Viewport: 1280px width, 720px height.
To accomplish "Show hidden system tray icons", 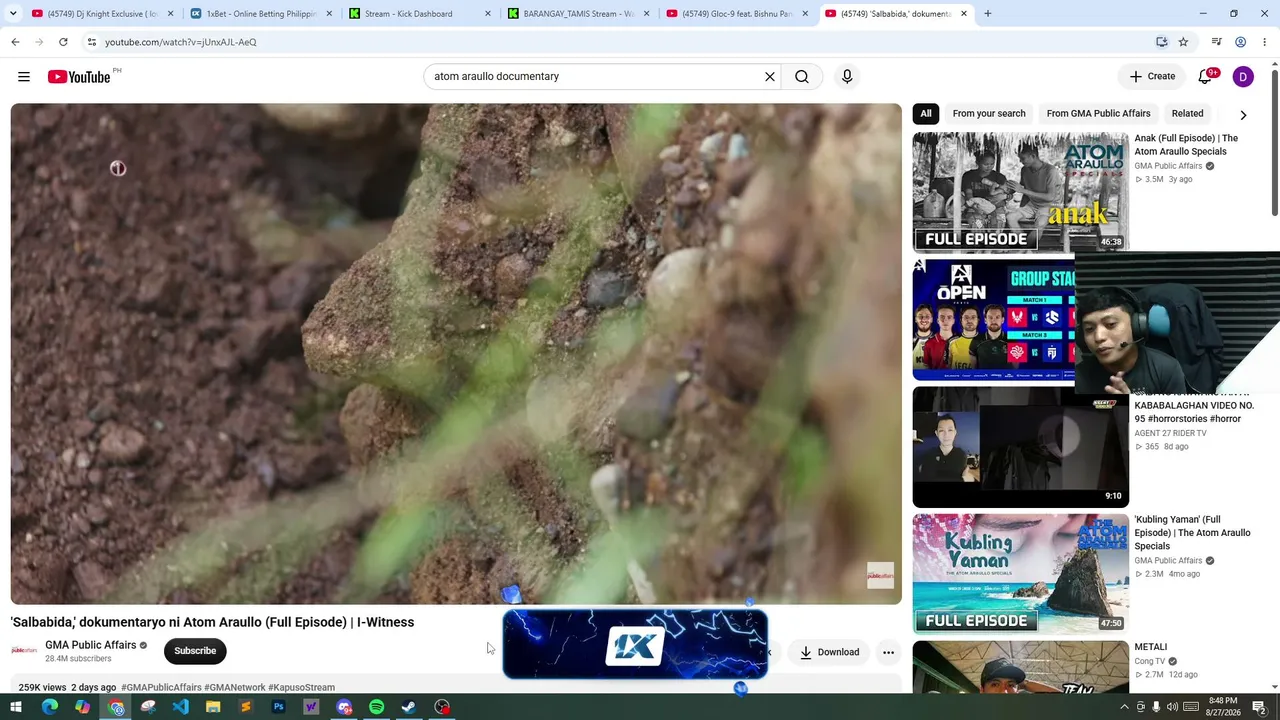I will tap(1124, 707).
